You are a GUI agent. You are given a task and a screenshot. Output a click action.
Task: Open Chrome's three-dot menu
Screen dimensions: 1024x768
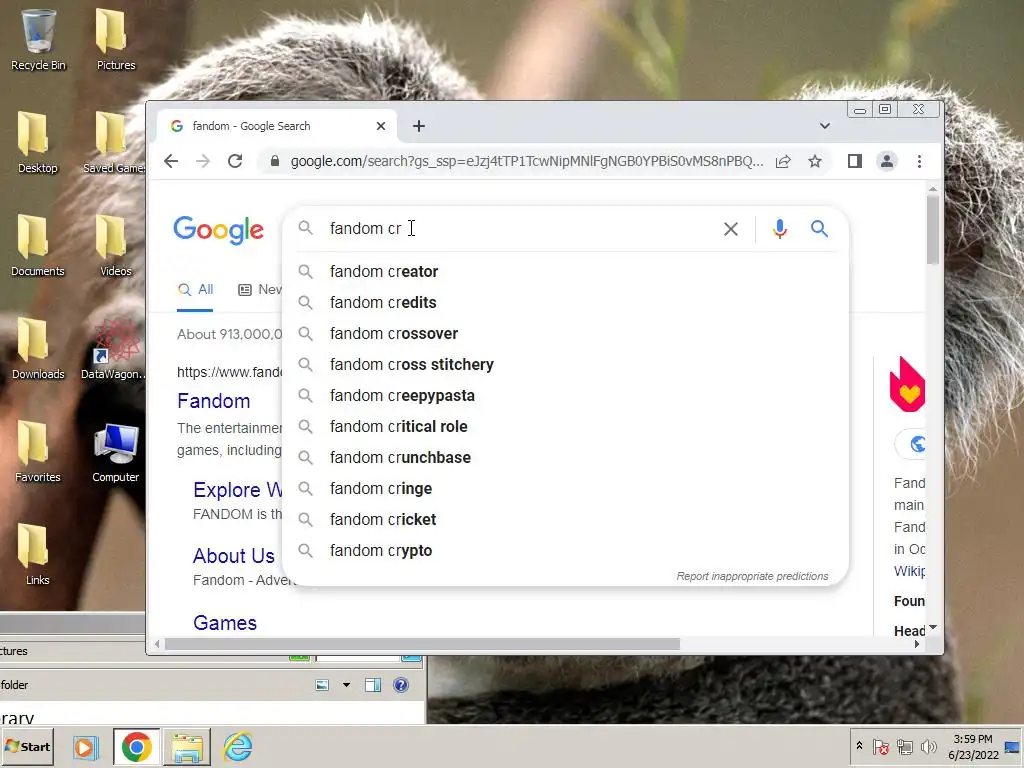(919, 161)
